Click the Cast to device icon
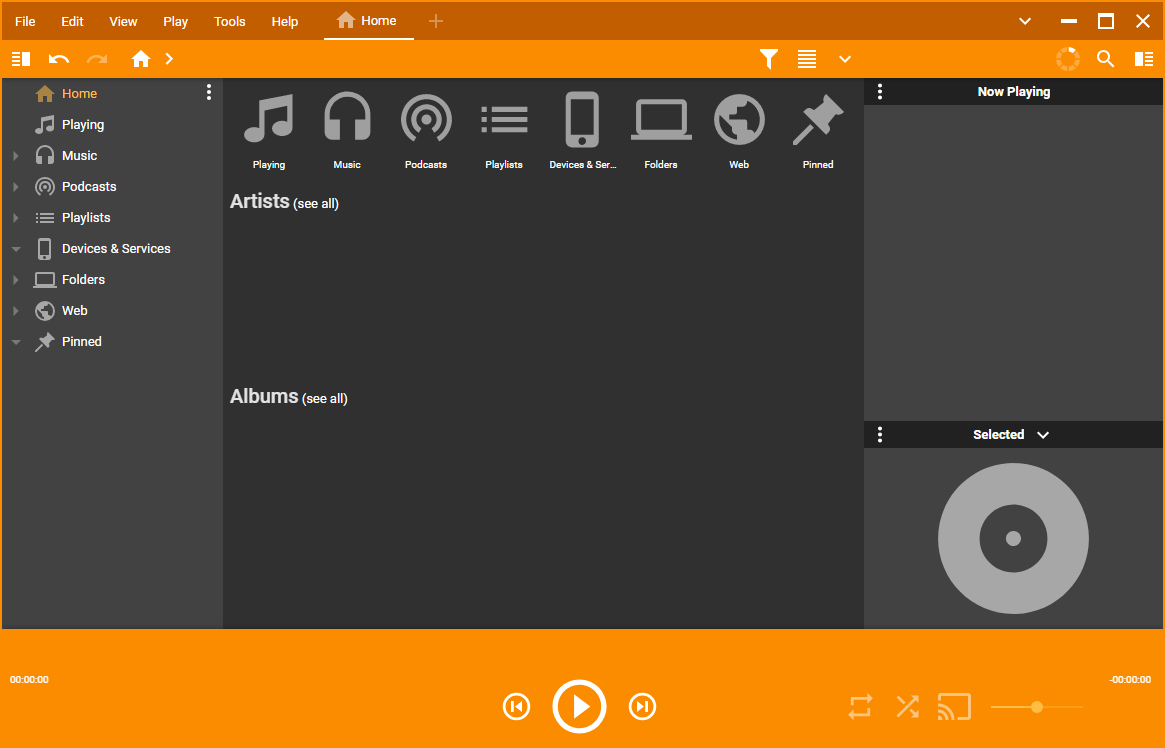 point(954,707)
